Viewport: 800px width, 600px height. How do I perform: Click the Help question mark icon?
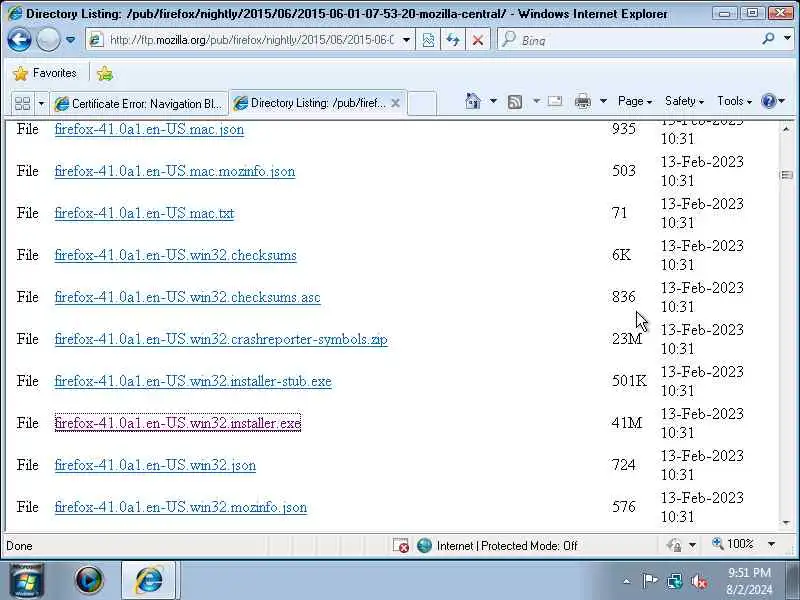coord(768,101)
